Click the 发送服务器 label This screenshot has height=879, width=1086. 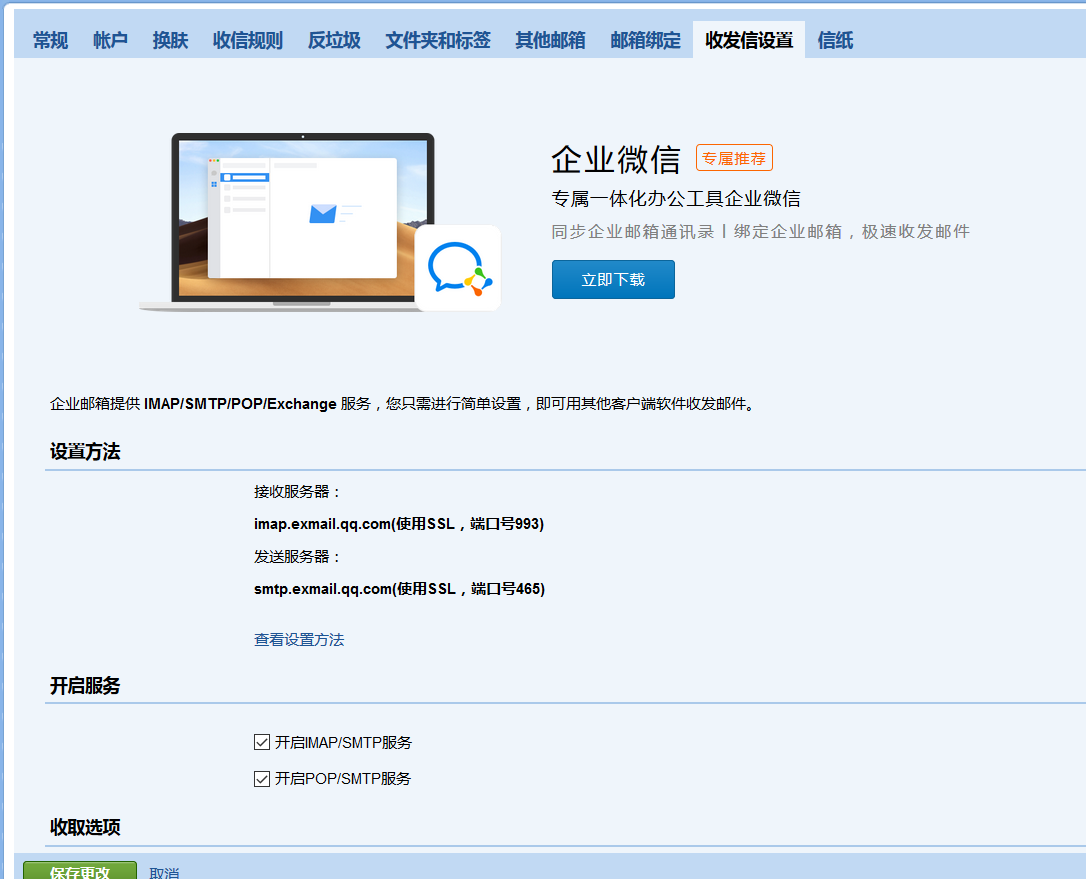click(x=298, y=557)
